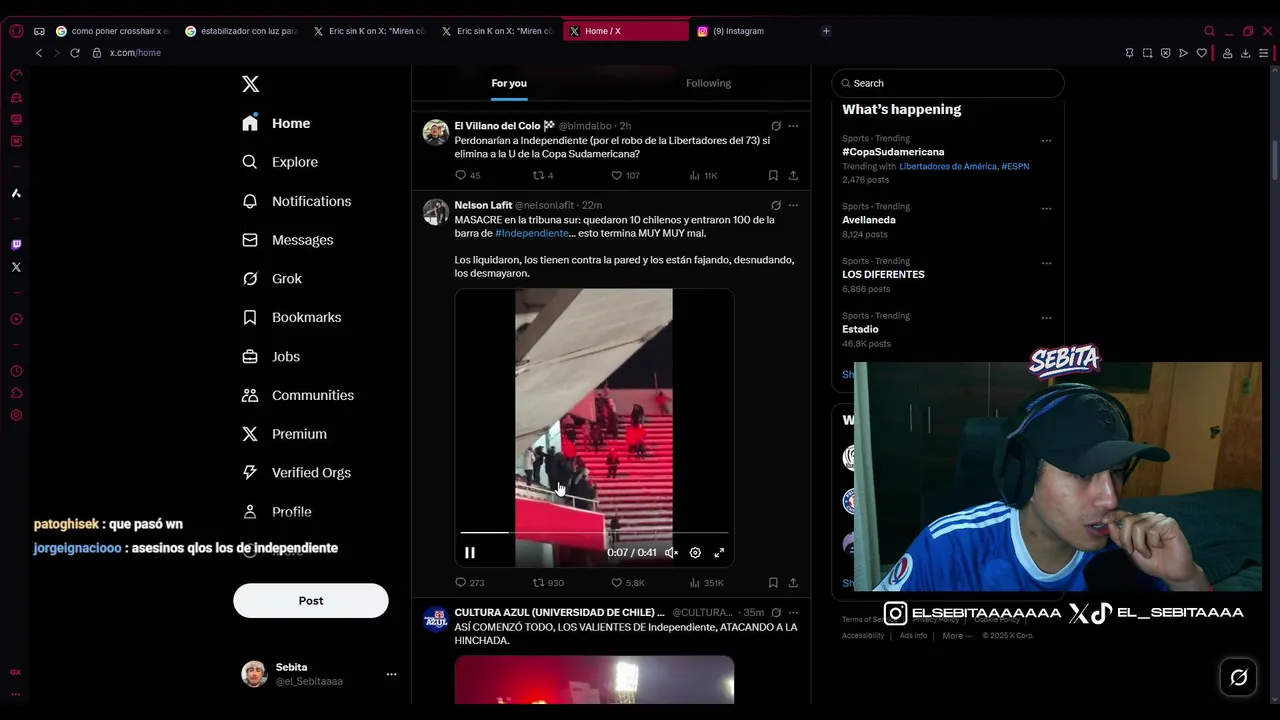Open account menu dots next to Sebita
The image size is (1280, 720).
pyautogui.click(x=391, y=674)
